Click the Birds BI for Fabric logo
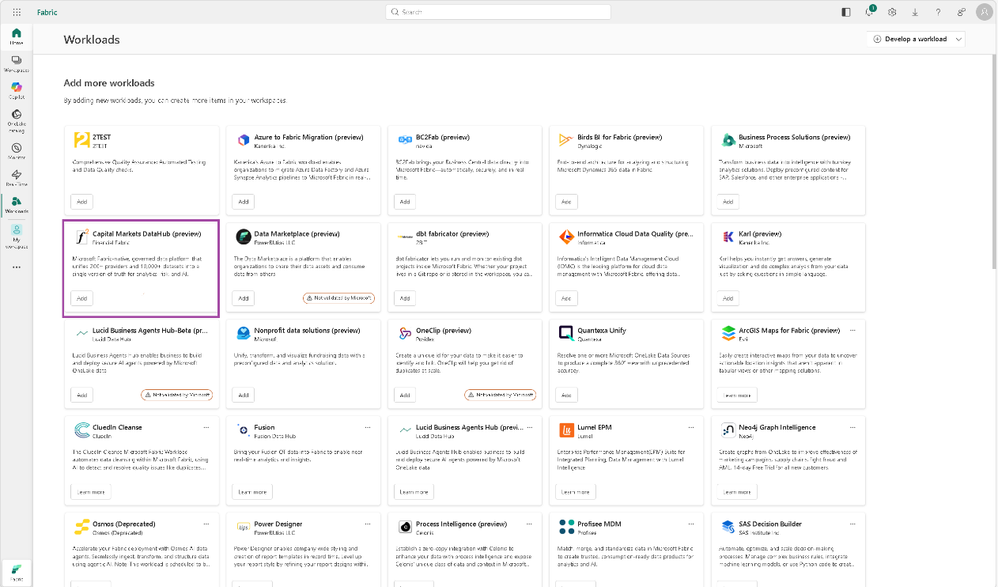 pyautogui.click(x=566, y=140)
